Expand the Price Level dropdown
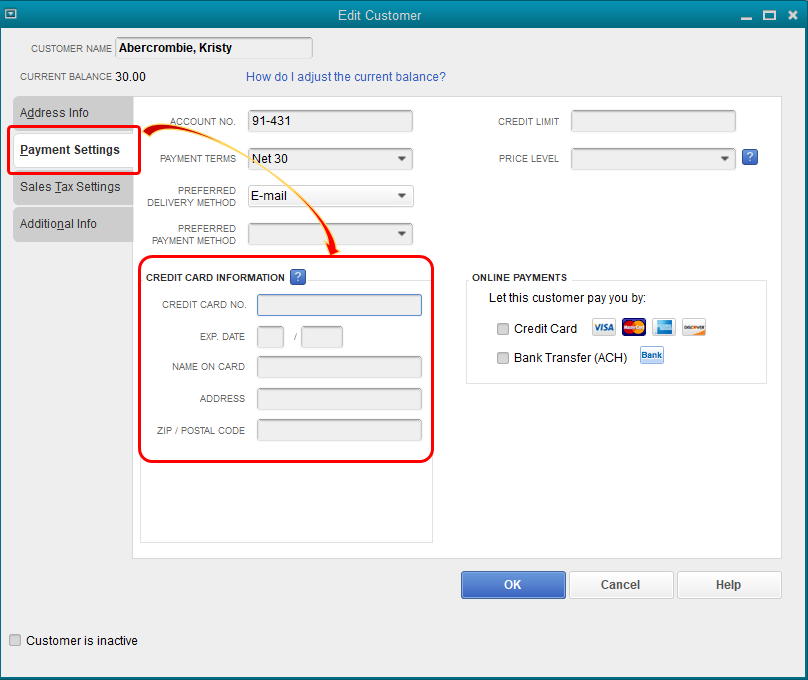 [x=725, y=159]
